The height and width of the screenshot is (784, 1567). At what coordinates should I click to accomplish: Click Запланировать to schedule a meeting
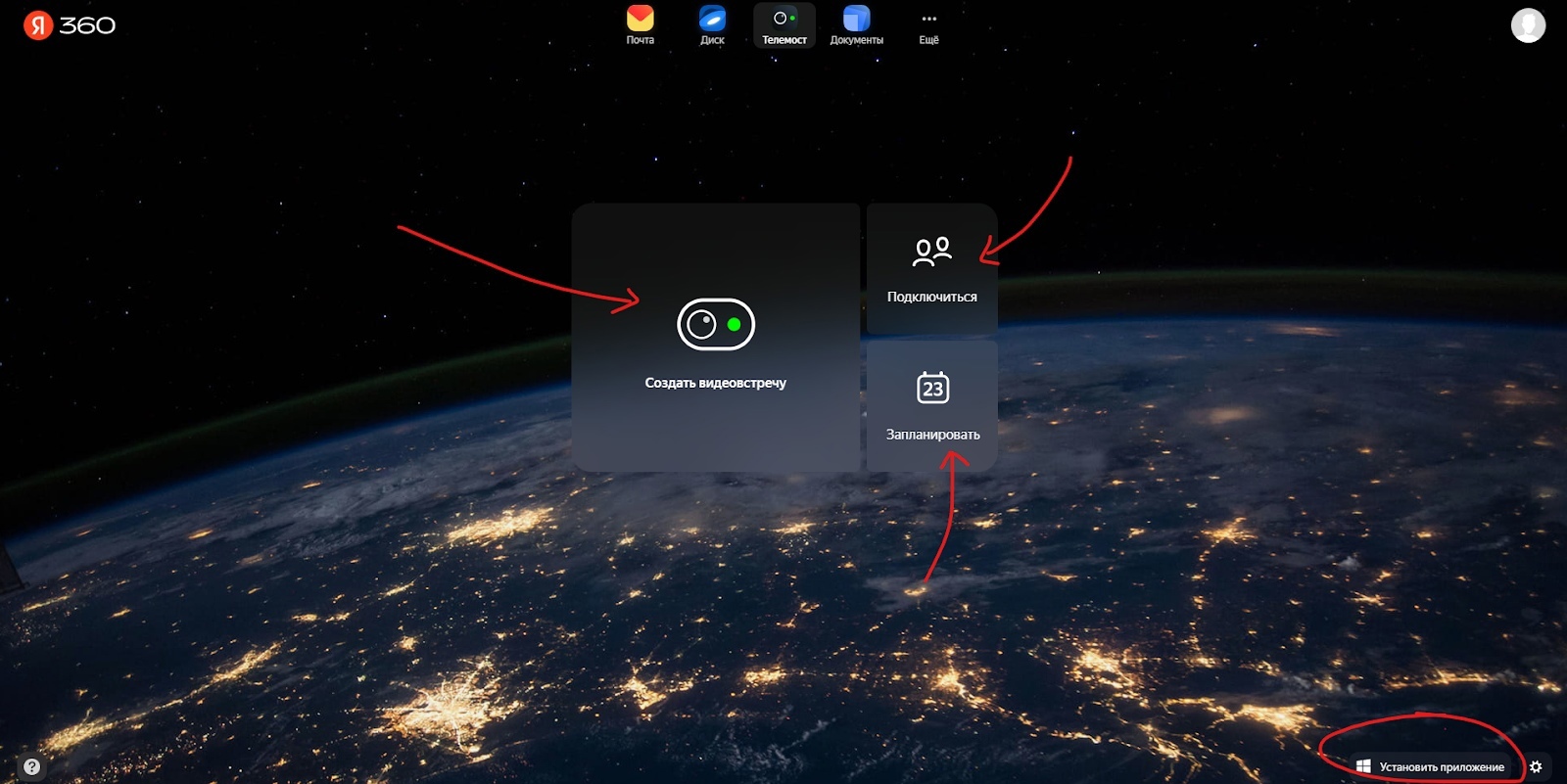[932, 406]
